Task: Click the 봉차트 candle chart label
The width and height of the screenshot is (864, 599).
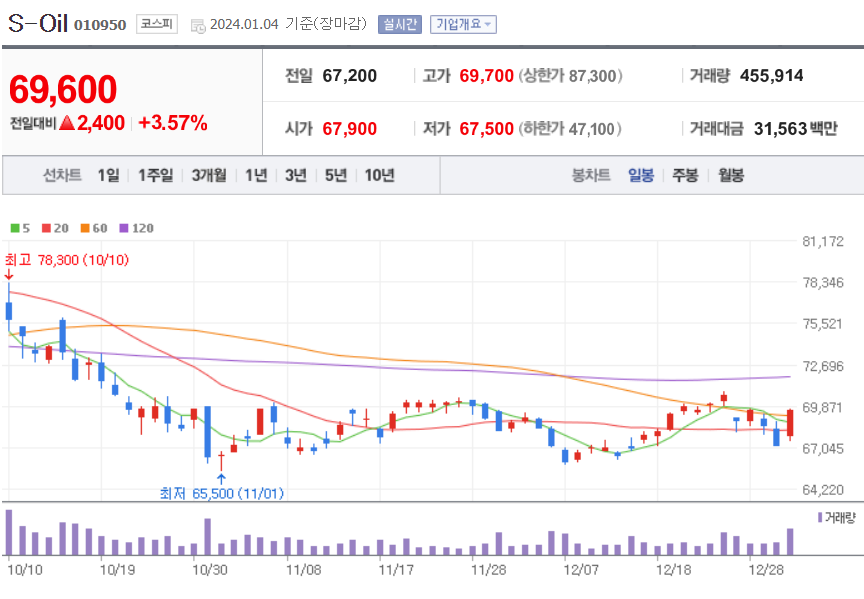Action: click(591, 175)
